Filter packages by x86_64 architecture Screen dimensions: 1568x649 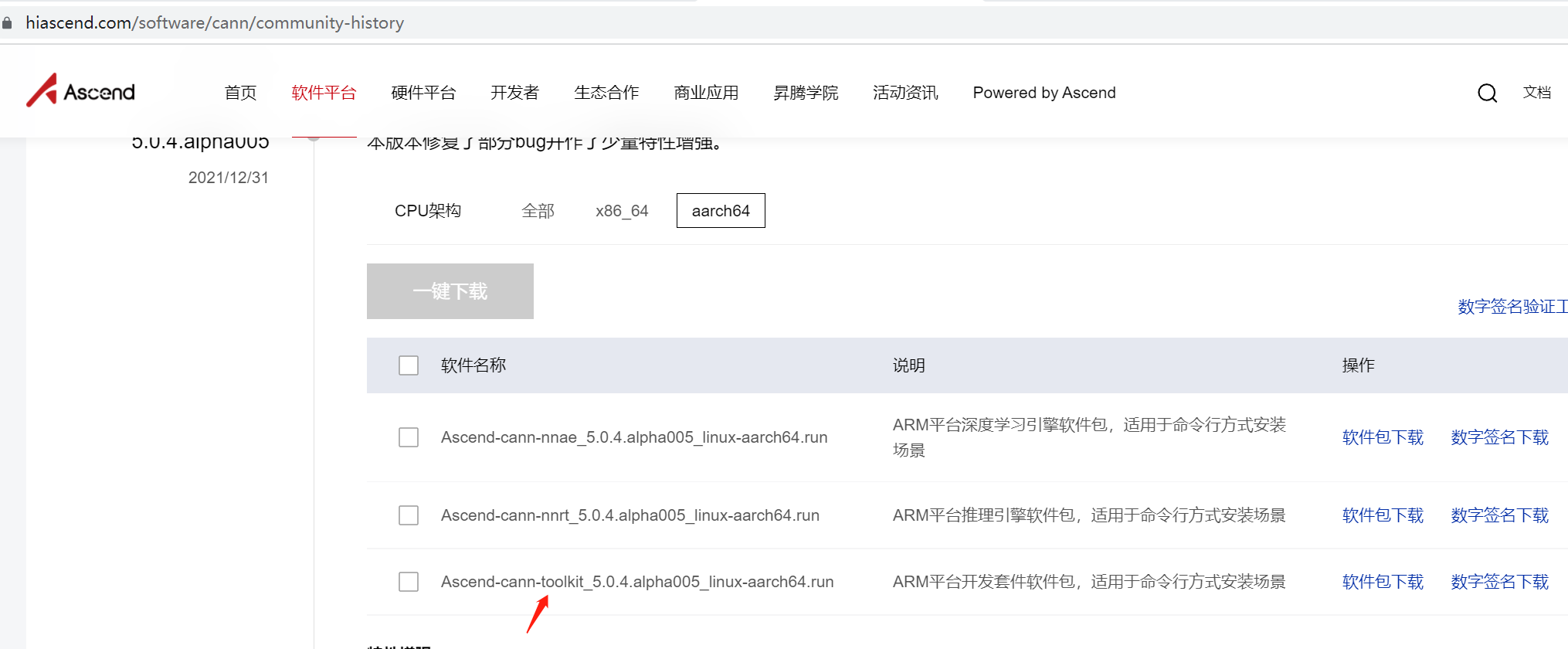click(x=622, y=211)
